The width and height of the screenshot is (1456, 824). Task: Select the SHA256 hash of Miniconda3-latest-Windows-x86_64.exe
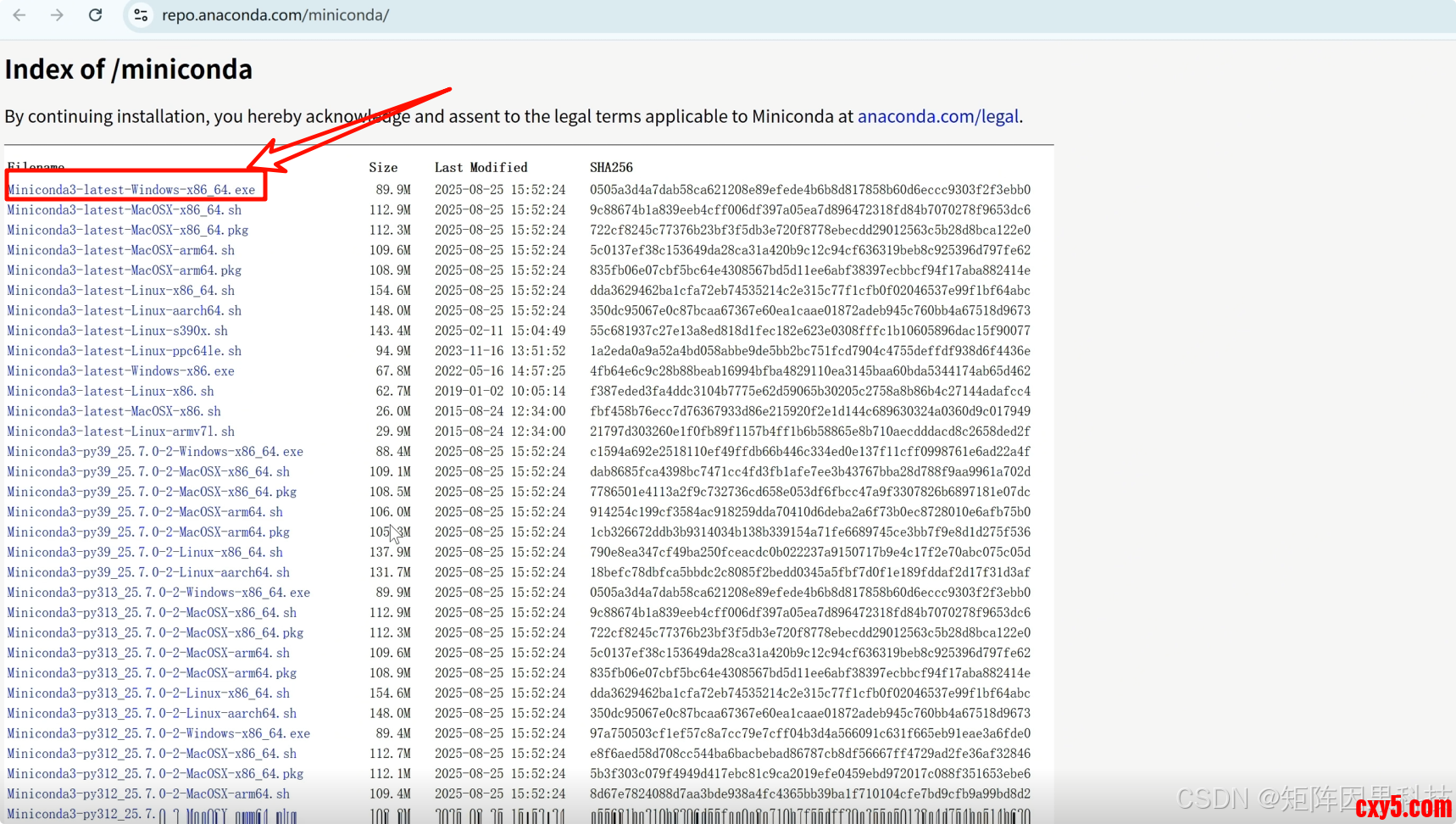[810, 190]
